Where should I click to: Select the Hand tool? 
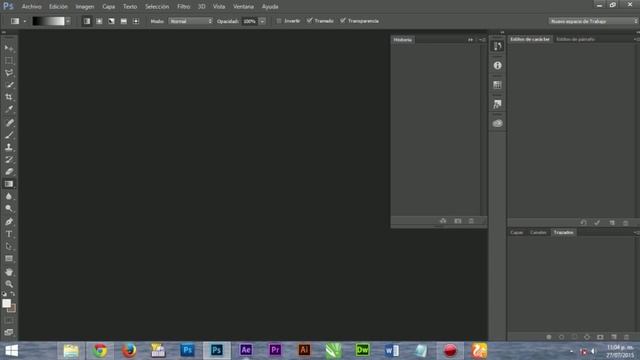point(9,272)
